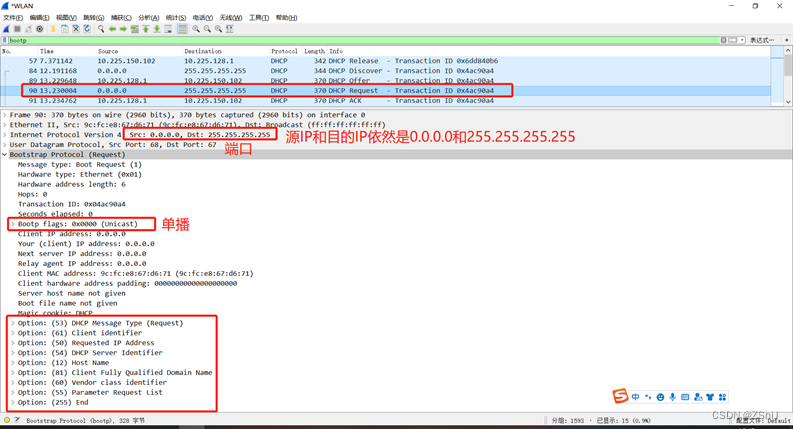Click the Sogou S logo icon
This screenshot has width=793, height=429.
click(x=620, y=396)
